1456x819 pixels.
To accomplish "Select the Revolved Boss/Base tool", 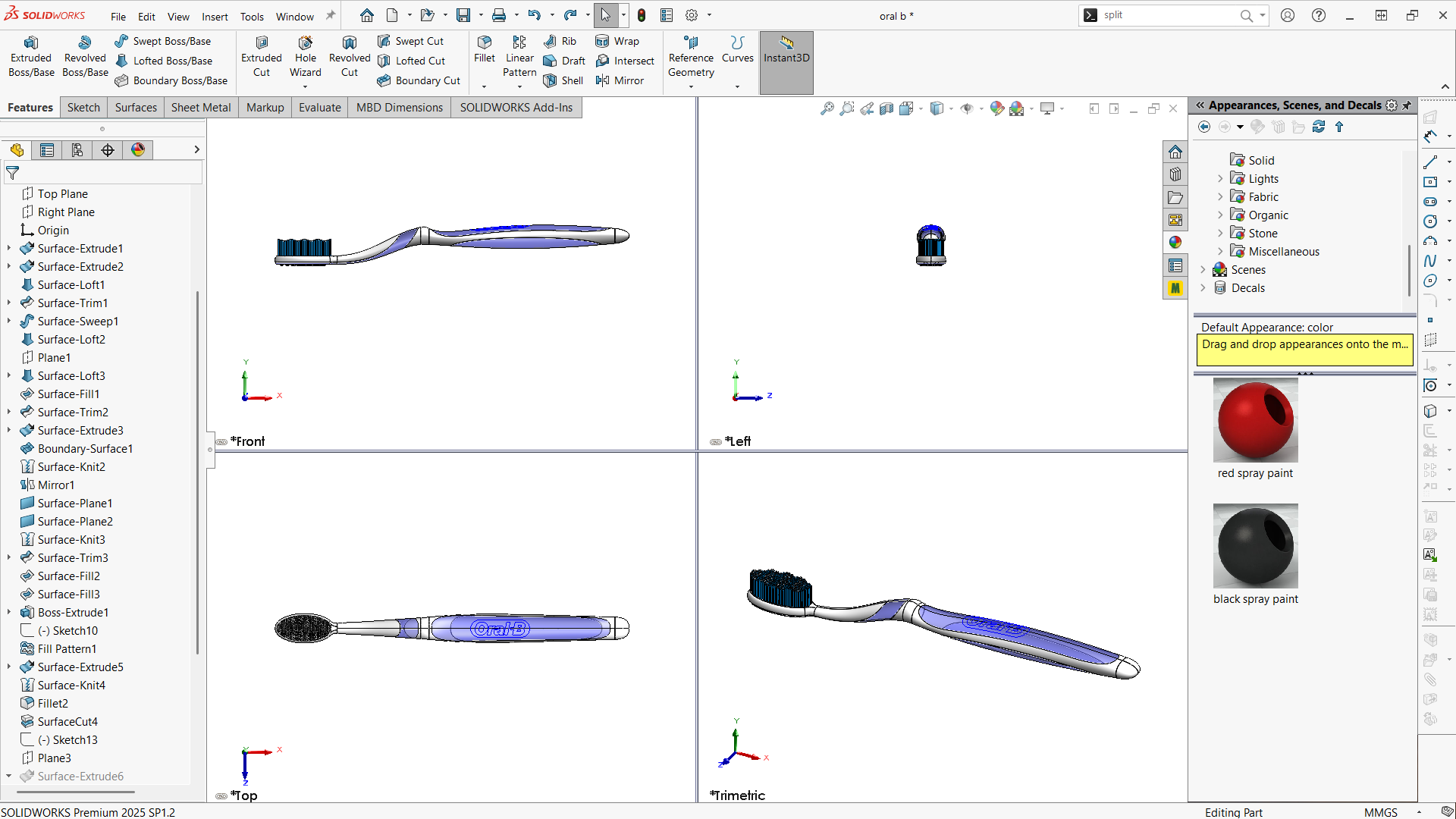I will tap(85, 57).
